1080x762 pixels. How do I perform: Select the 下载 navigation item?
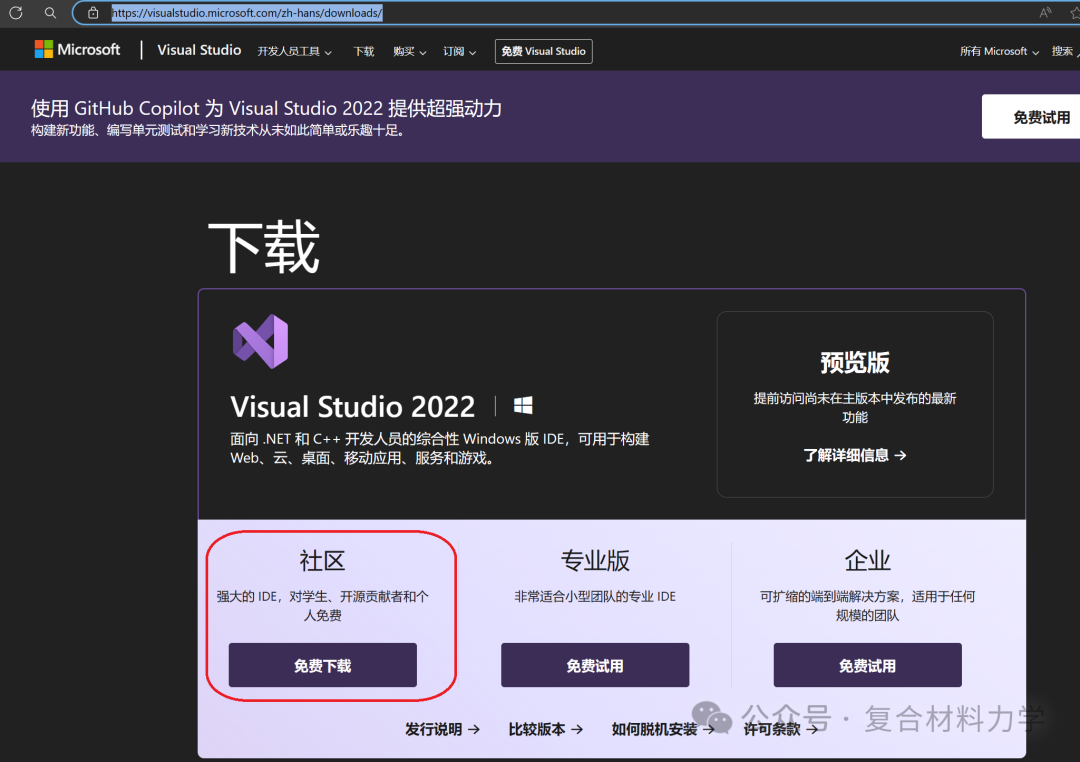363,51
